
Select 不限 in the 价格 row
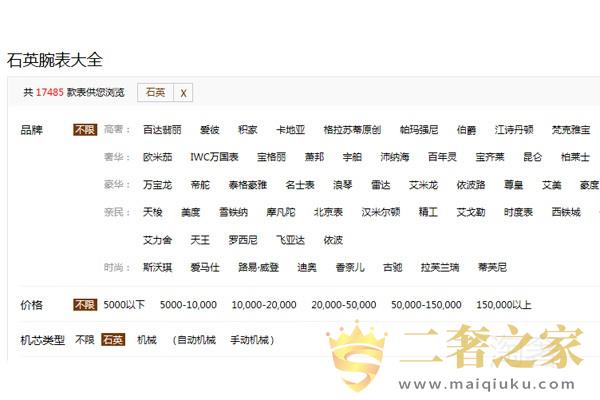(x=85, y=305)
